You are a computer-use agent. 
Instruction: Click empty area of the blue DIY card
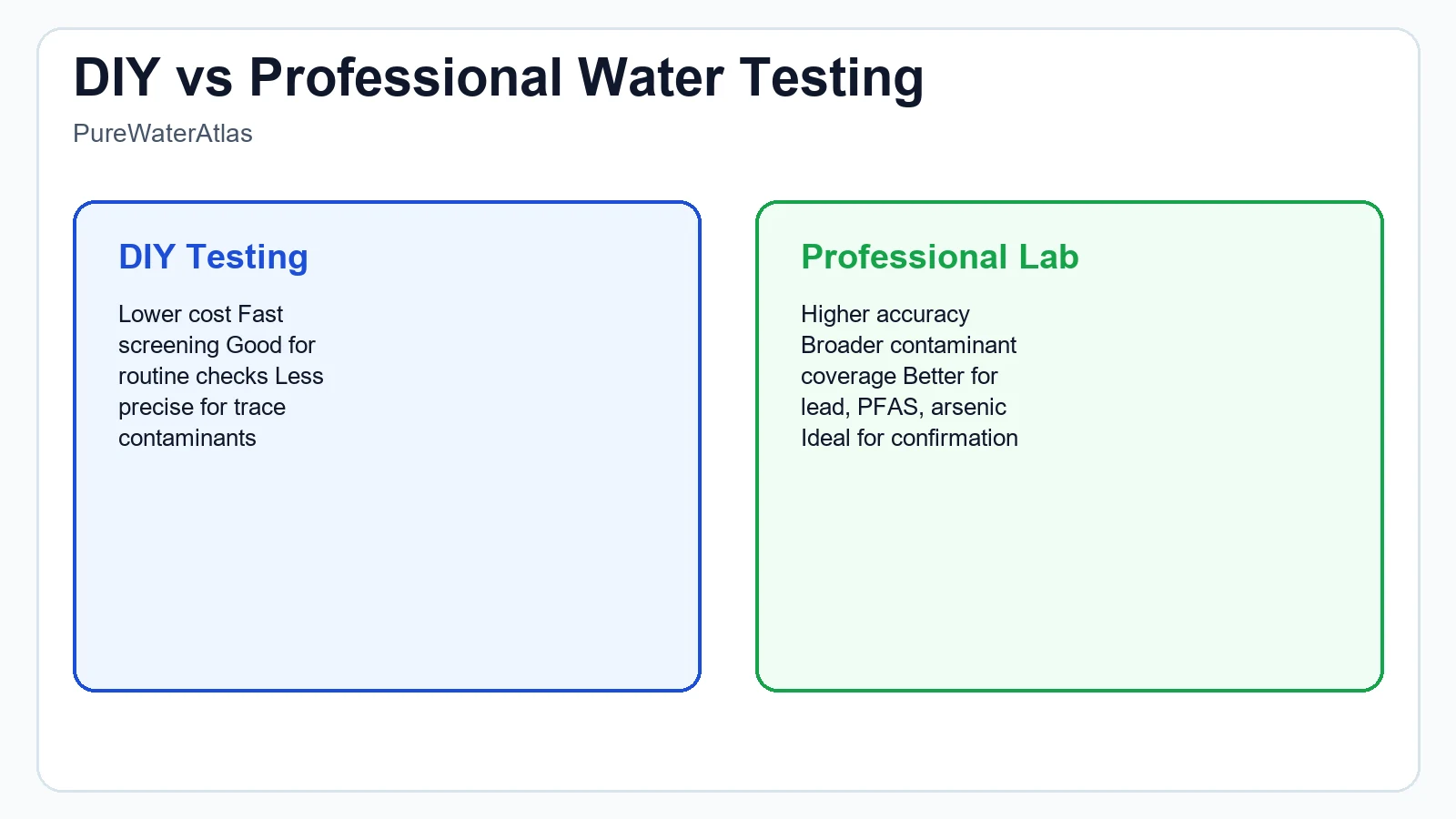click(387, 573)
